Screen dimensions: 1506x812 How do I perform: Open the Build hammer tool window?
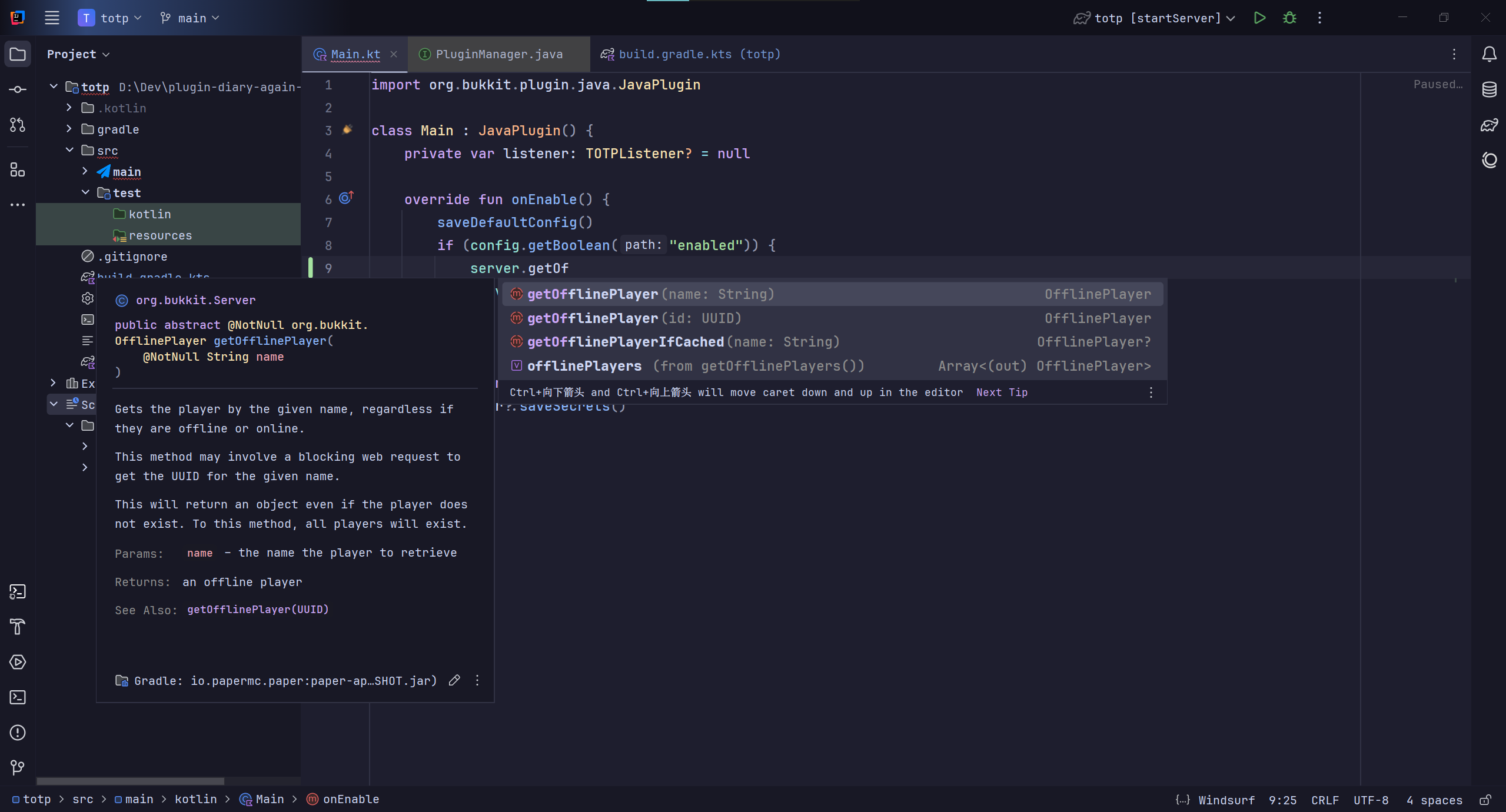pyautogui.click(x=18, y=627)
